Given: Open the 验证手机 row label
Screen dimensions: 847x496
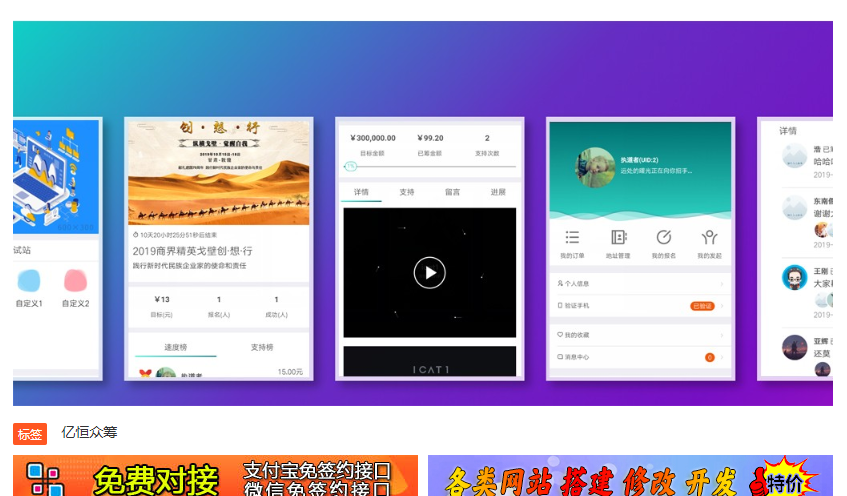Looking at the screenshot, I should [x=576, y=306].
